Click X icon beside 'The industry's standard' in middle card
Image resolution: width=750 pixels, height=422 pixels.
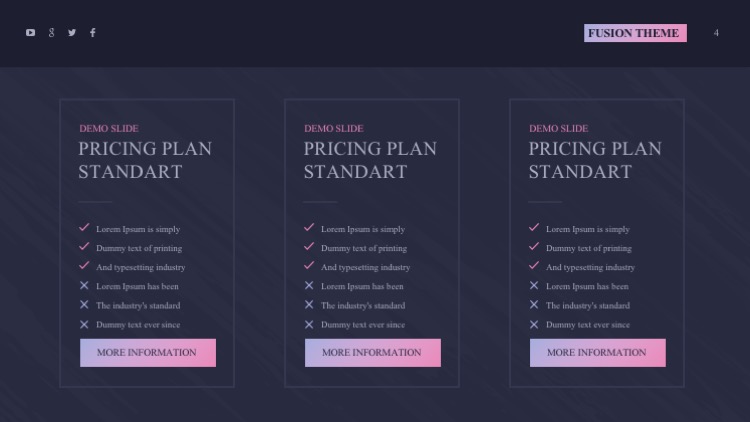309,305
